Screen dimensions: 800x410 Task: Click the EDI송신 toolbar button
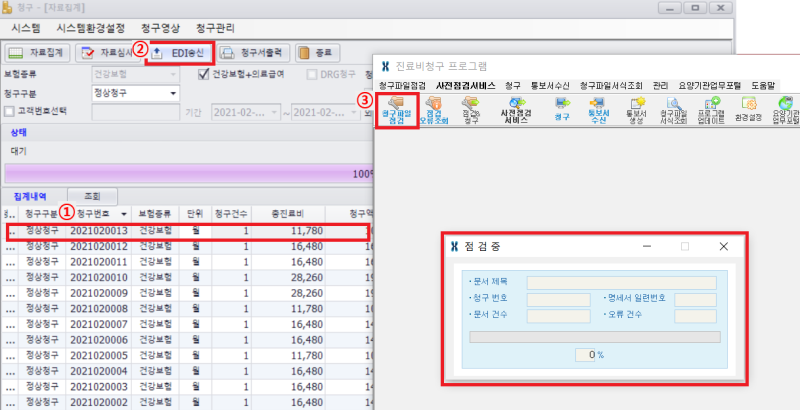point(180,53)
